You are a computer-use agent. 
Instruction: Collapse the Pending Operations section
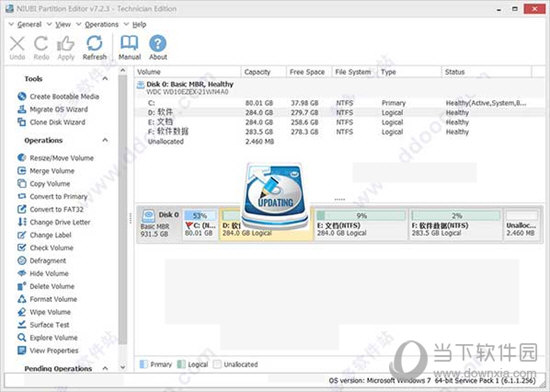pyautogui.click(x=105, y=368)
